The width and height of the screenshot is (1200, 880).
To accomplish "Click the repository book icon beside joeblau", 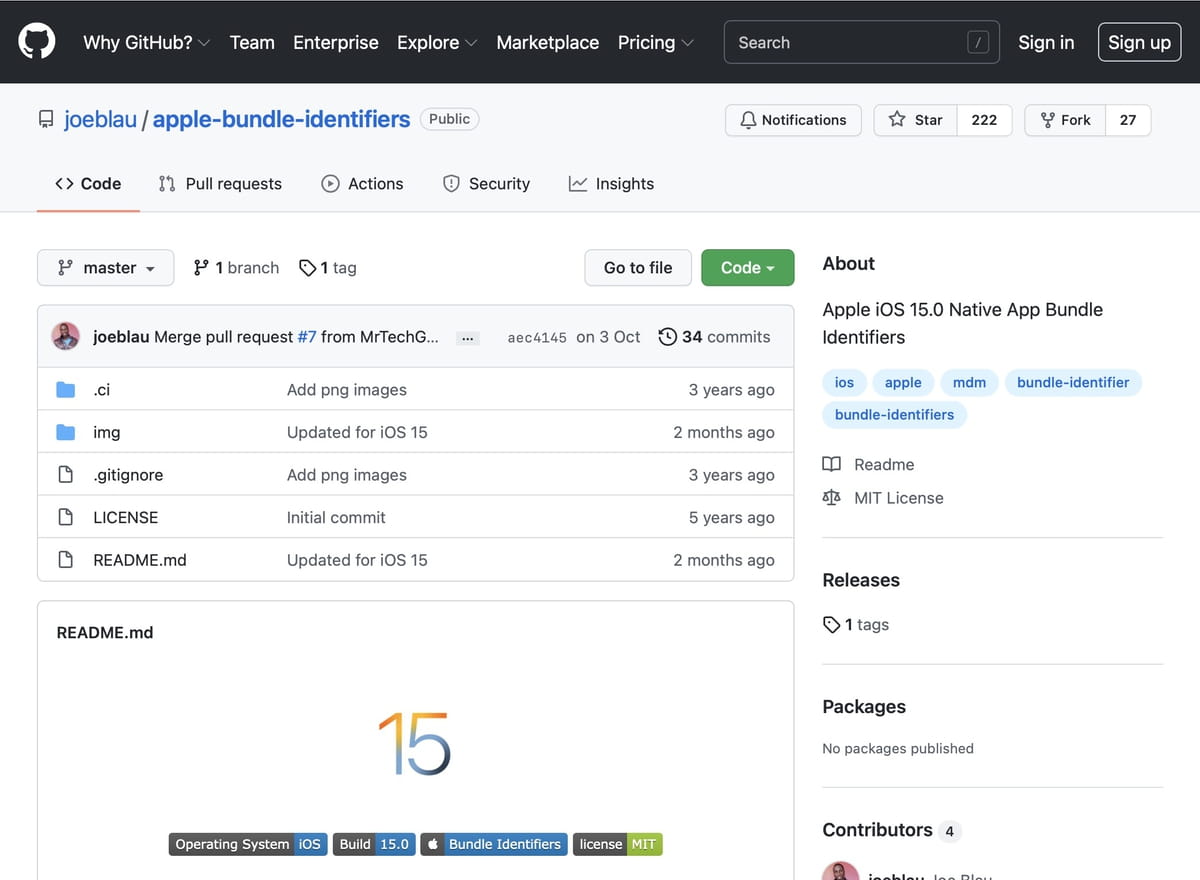I will coord(46,120).
